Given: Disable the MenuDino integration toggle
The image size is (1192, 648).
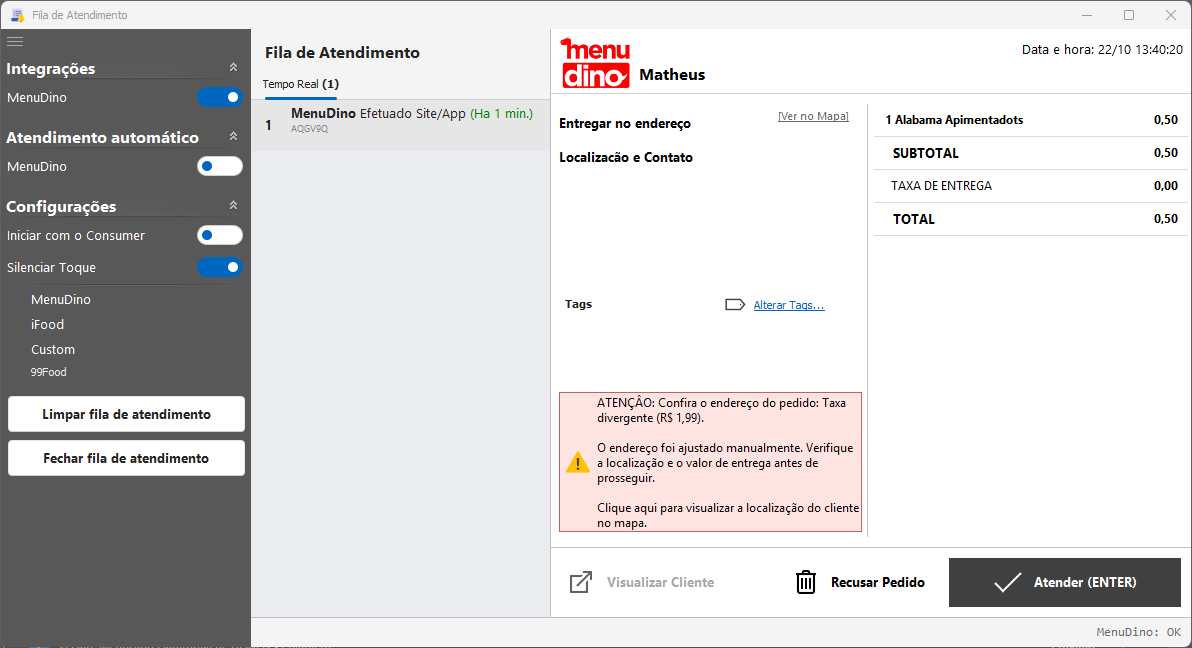Looking at the screenshot, I should point(220,97).
